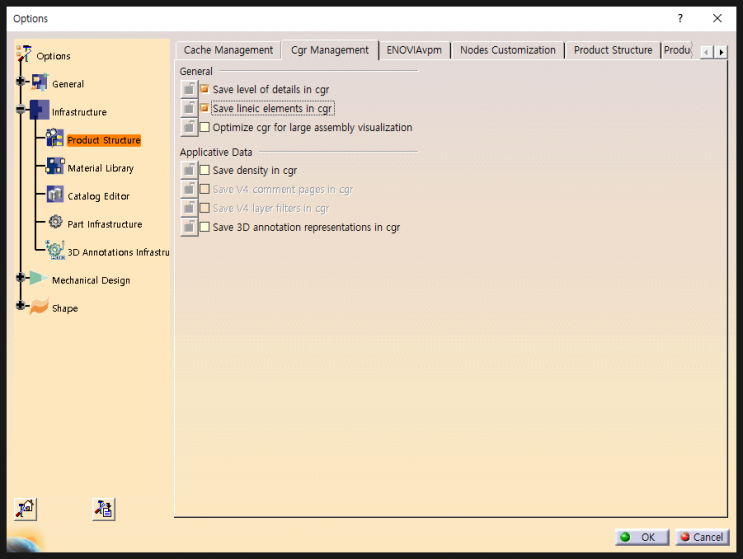743x559 pixels.
Task: Select Catalog Editor in the tree
Action: pos(98,196)
